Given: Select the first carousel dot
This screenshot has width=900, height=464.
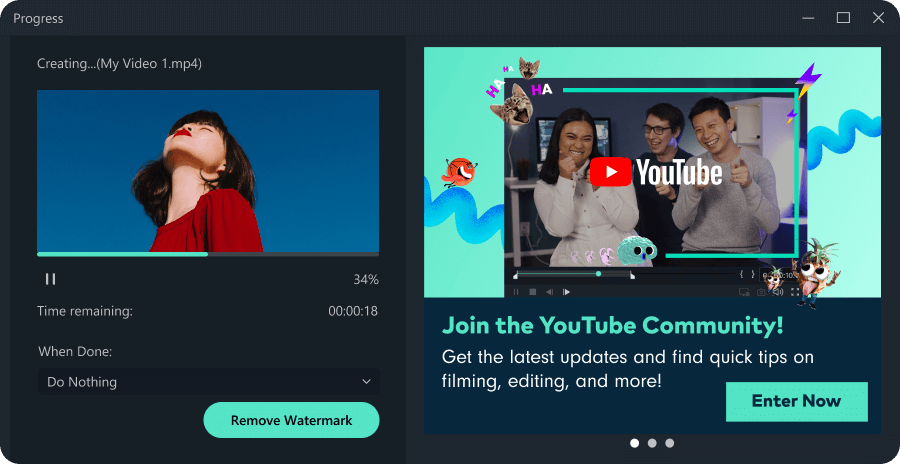Looking at the screenshot, I should coord(634,443).
